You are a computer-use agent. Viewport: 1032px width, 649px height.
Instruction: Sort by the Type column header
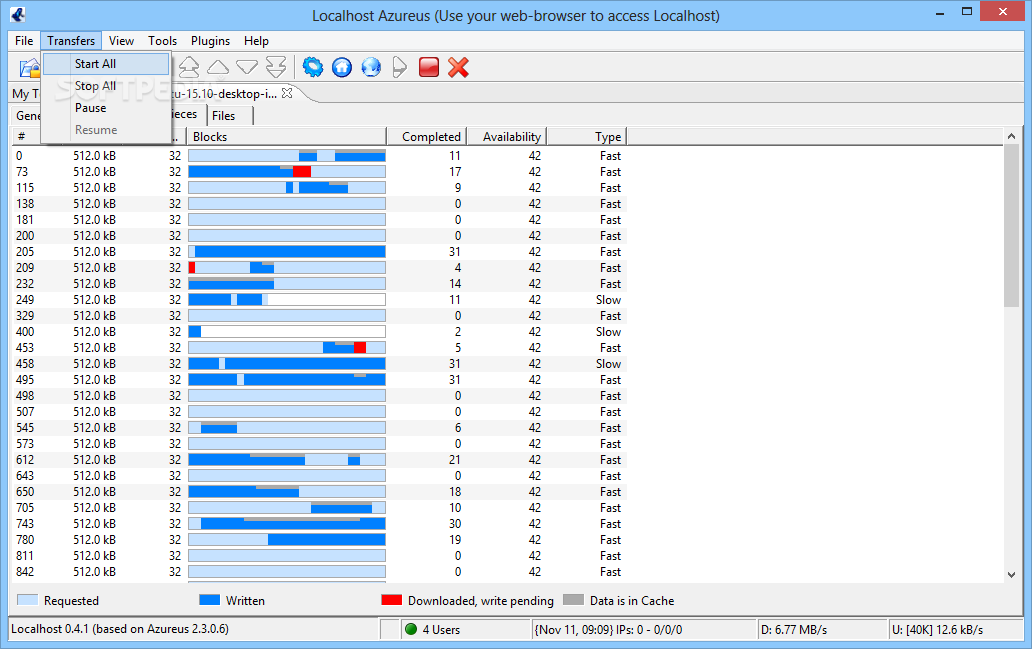(586, 137)
